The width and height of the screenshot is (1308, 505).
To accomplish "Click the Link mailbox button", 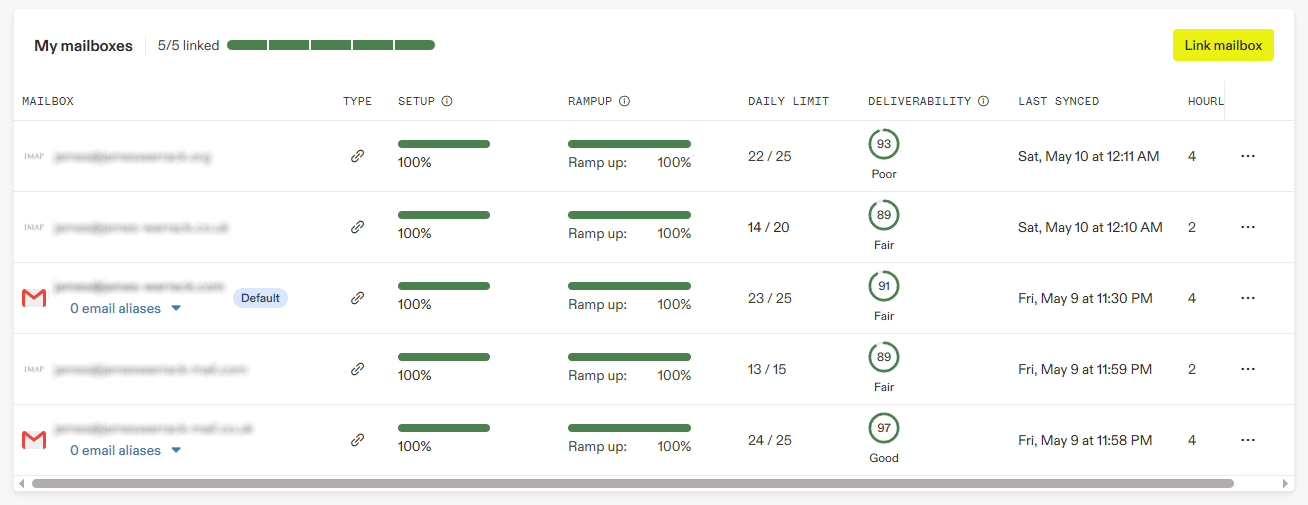I will (1223, 45).
